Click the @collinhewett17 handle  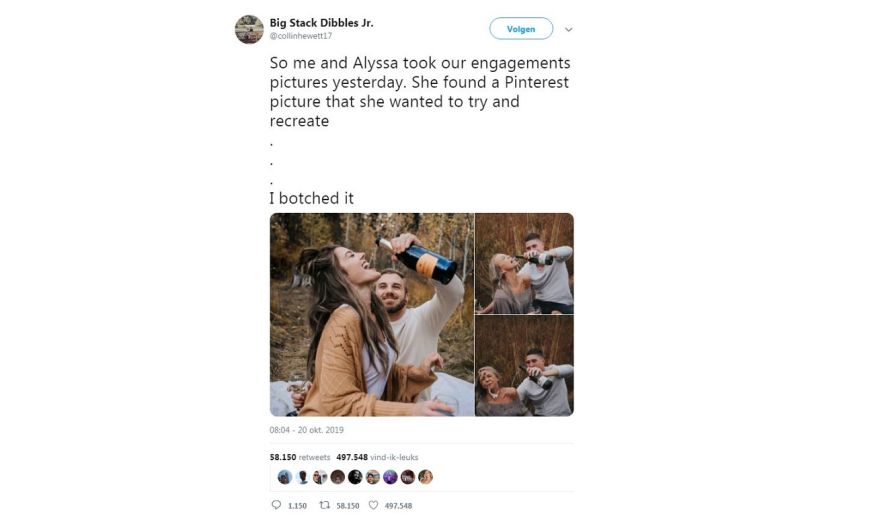(301, 36)
